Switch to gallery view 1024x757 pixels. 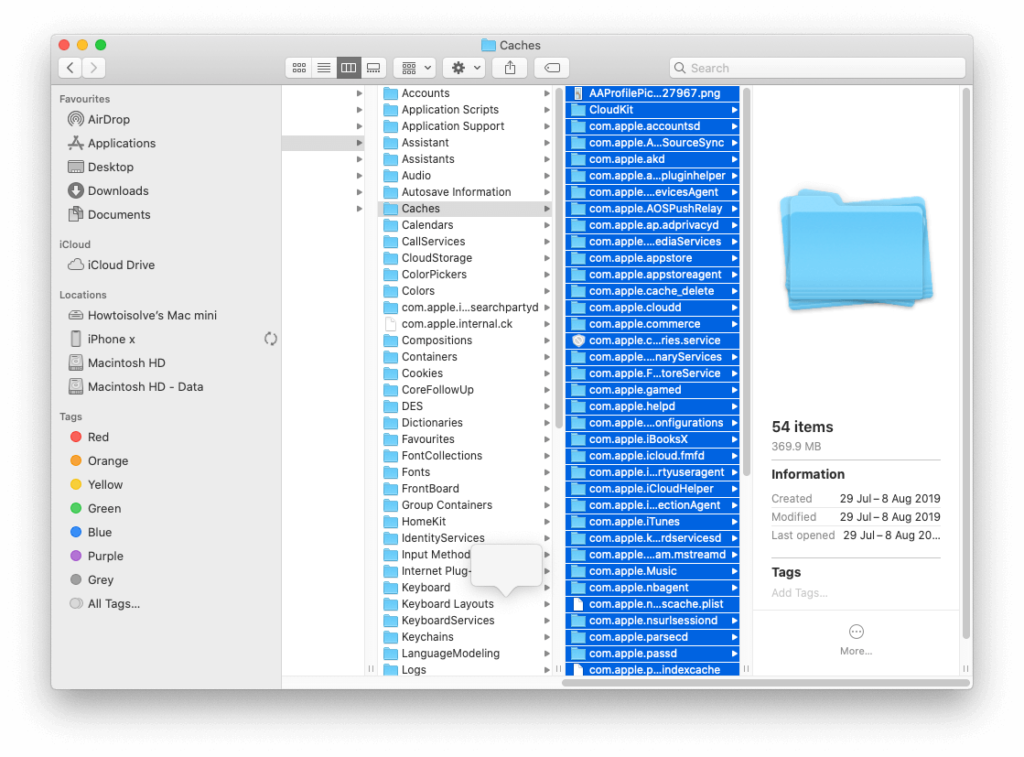point(374,67)
